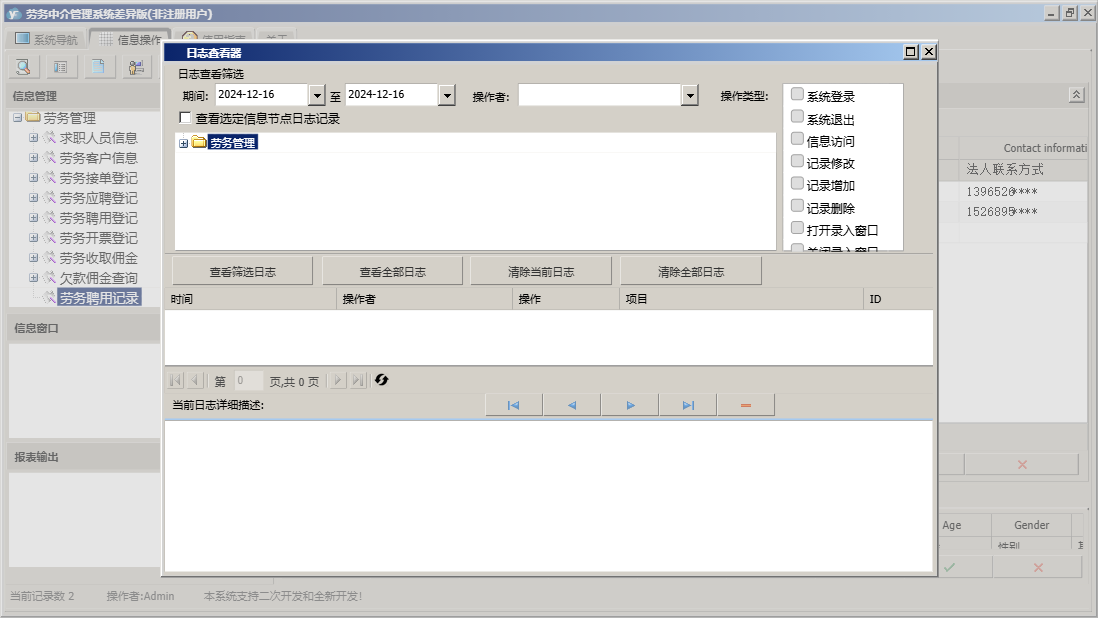1098x618 pixels.
Task: Open the 操作者 dropdown arrow
Action: (x=690, y=95)
